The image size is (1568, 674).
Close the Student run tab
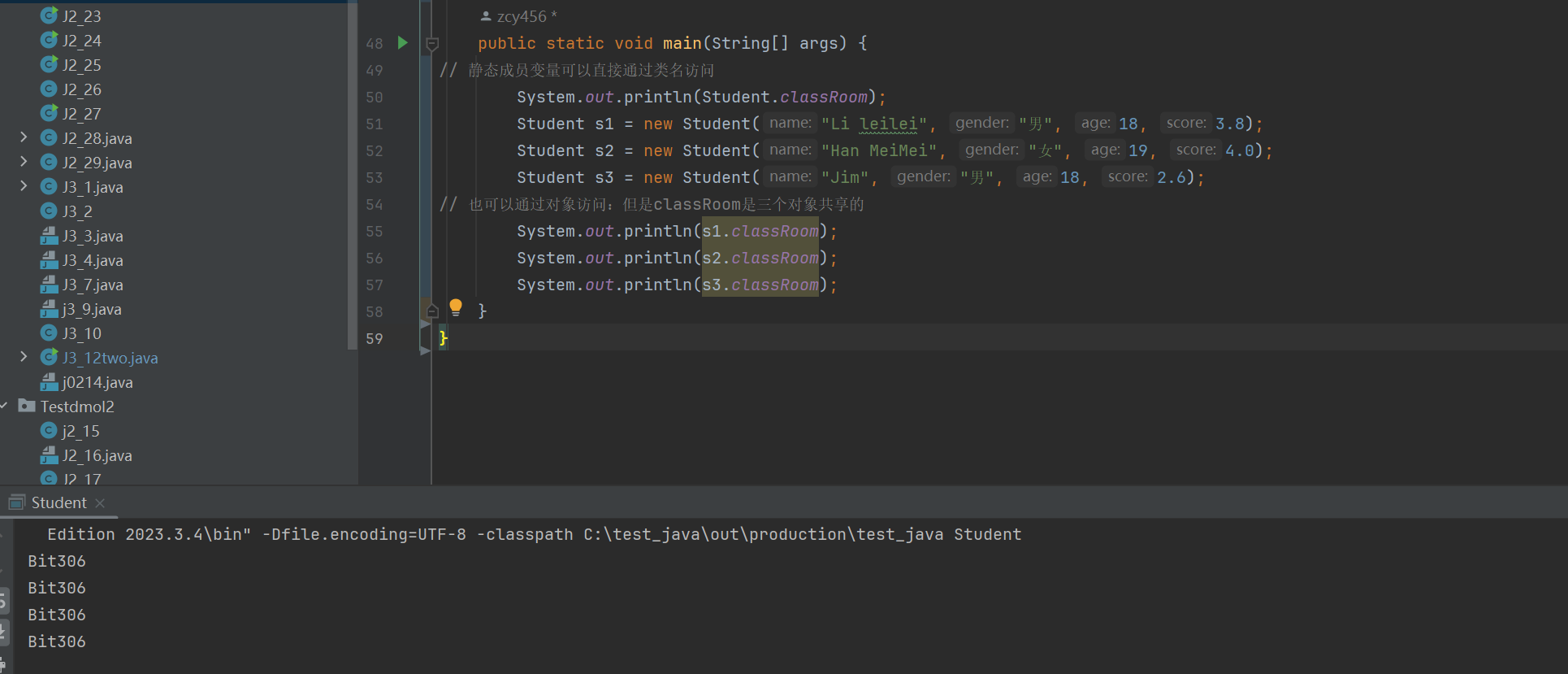[x=100, y=503]
